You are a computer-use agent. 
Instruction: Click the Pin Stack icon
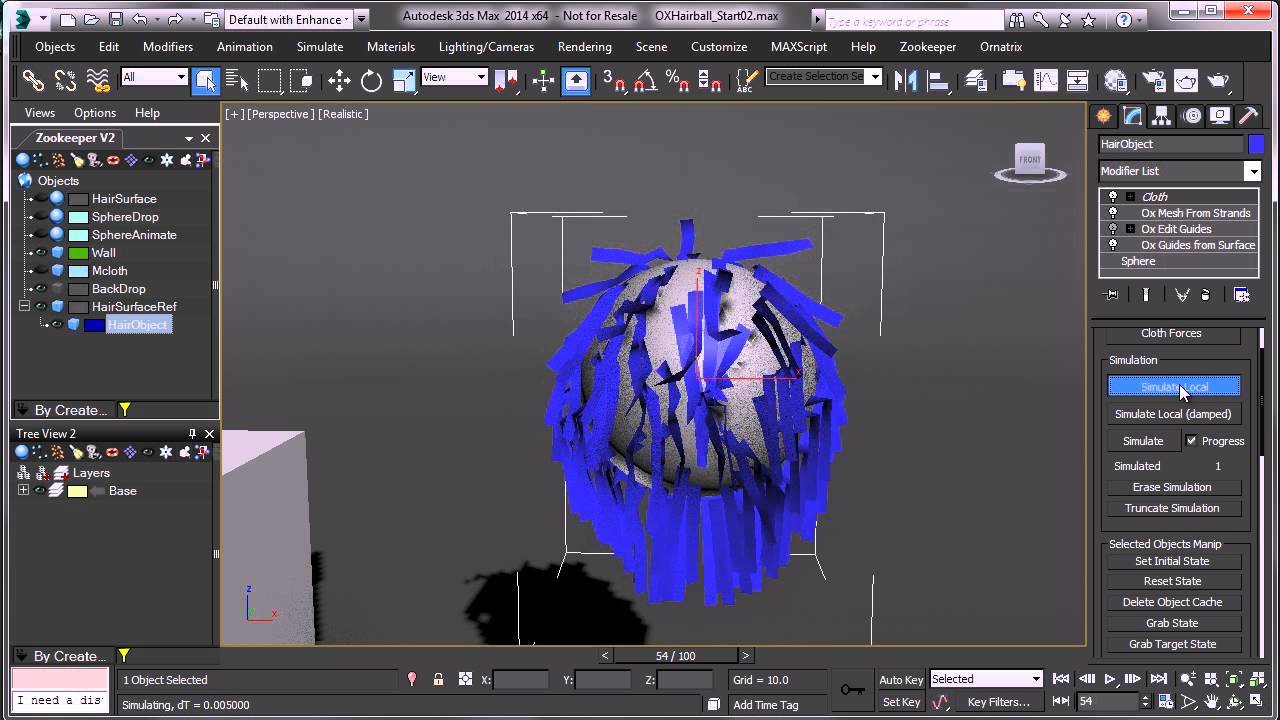pyautogui.click(x=1111, y=295)
